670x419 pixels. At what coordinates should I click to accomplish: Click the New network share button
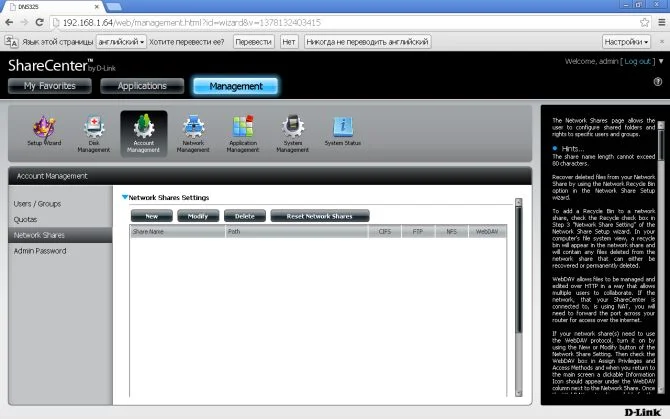coord(151,216)
